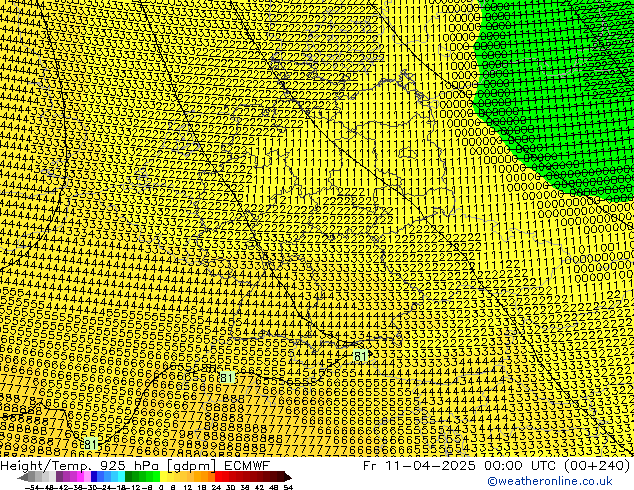Click the legend's left grey arrow end
634x490 pixels.
coord(23,477)
